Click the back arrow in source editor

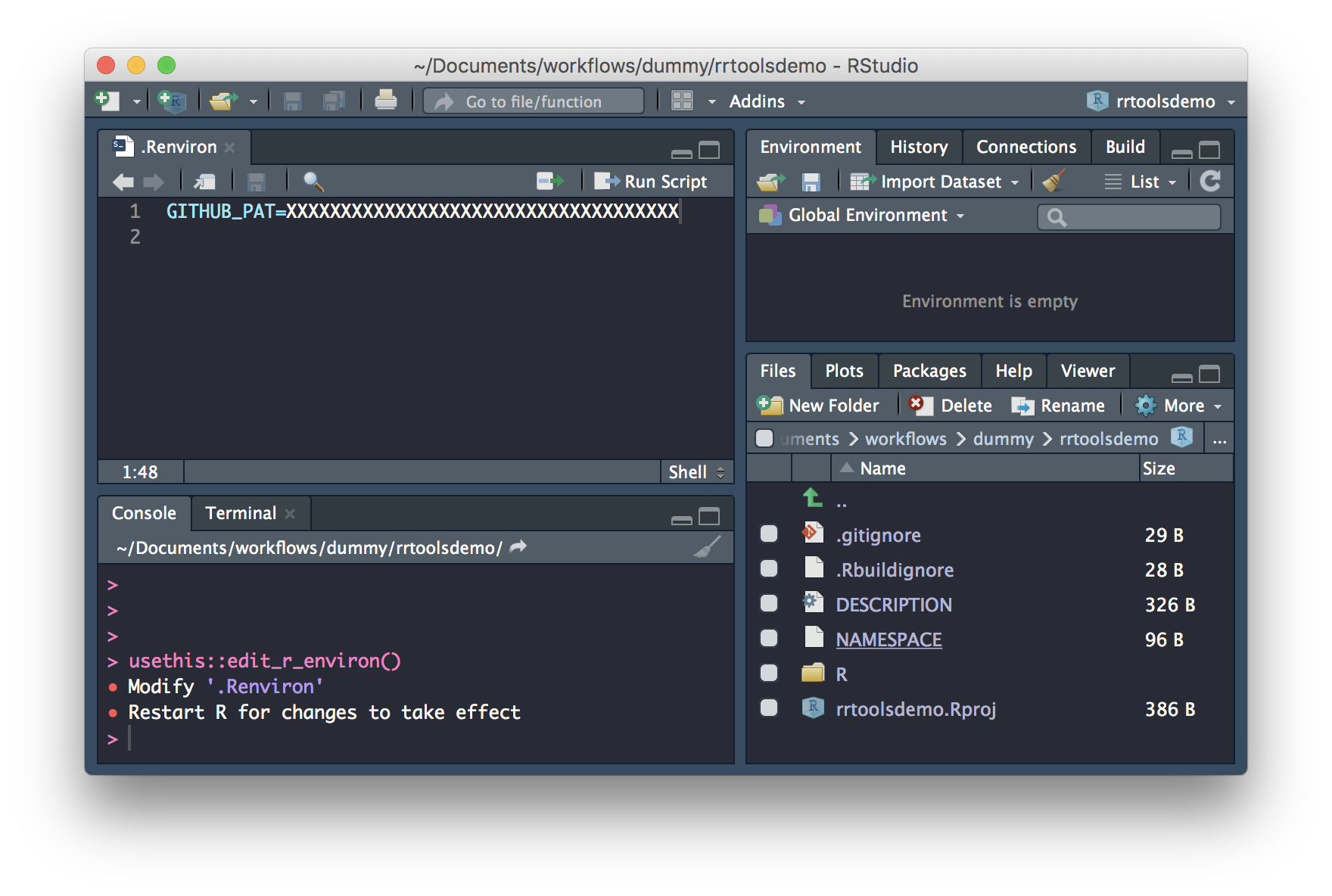click(123, 182)
